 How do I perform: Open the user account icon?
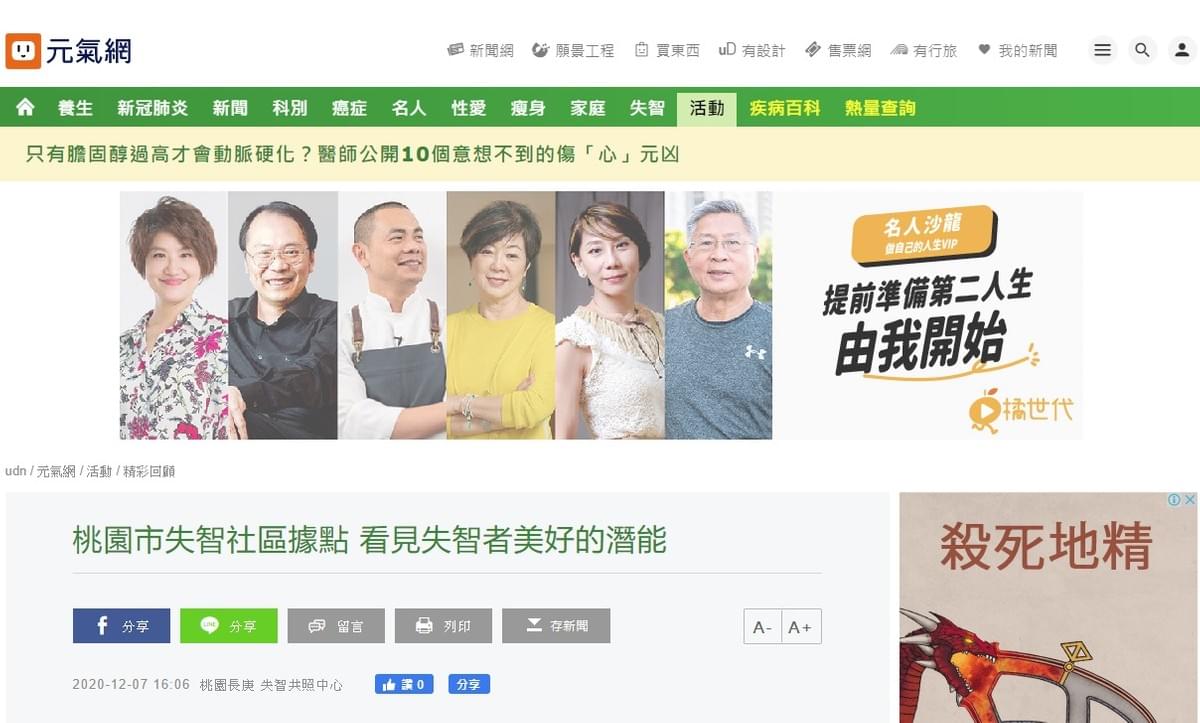coord(1182,50)
